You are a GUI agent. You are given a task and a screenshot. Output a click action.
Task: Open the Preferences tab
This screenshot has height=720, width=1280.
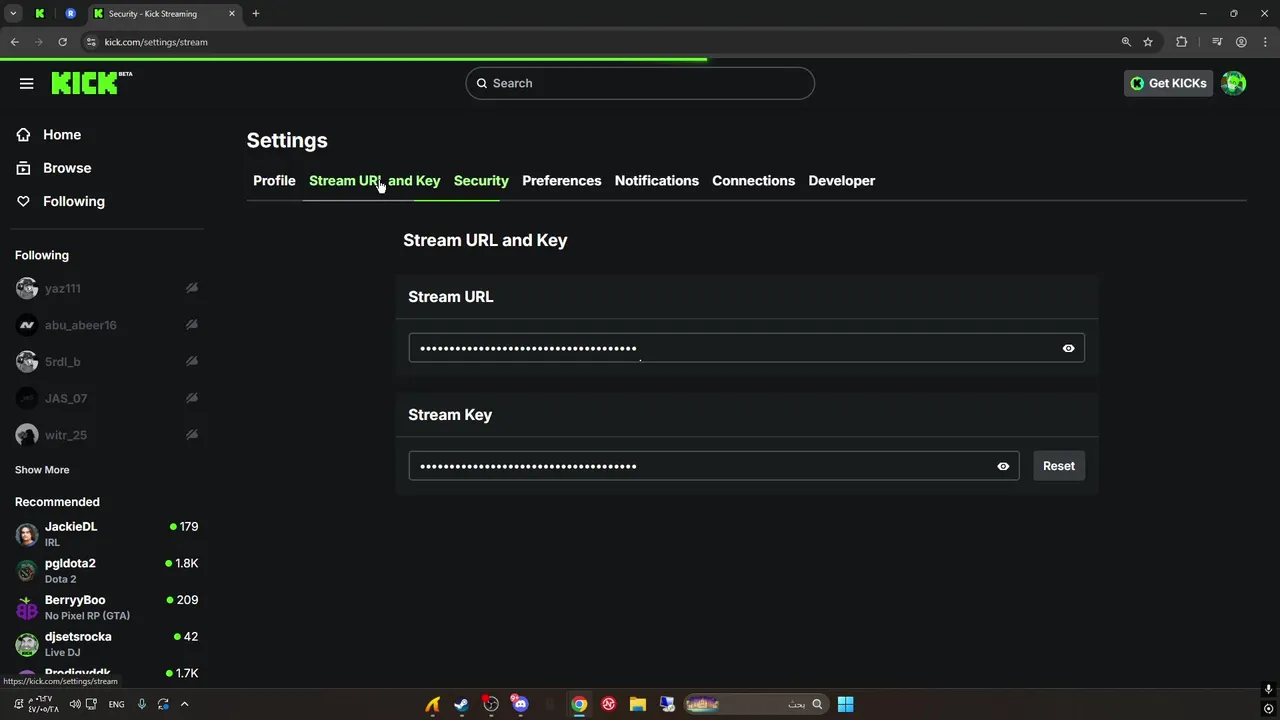click(561, 181)
